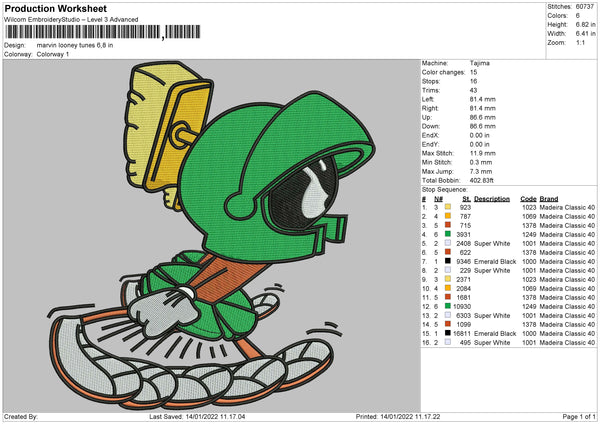The image size is (600, 424).
Task: Click the 'Brand' column header
Action: [549, 199]
